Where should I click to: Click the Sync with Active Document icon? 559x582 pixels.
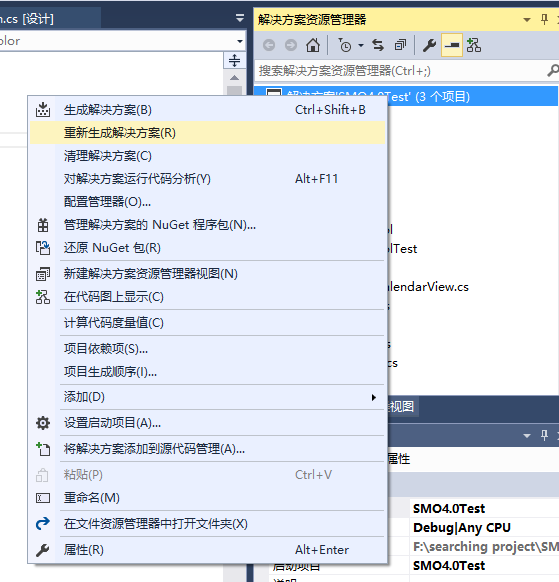point(378,45)
